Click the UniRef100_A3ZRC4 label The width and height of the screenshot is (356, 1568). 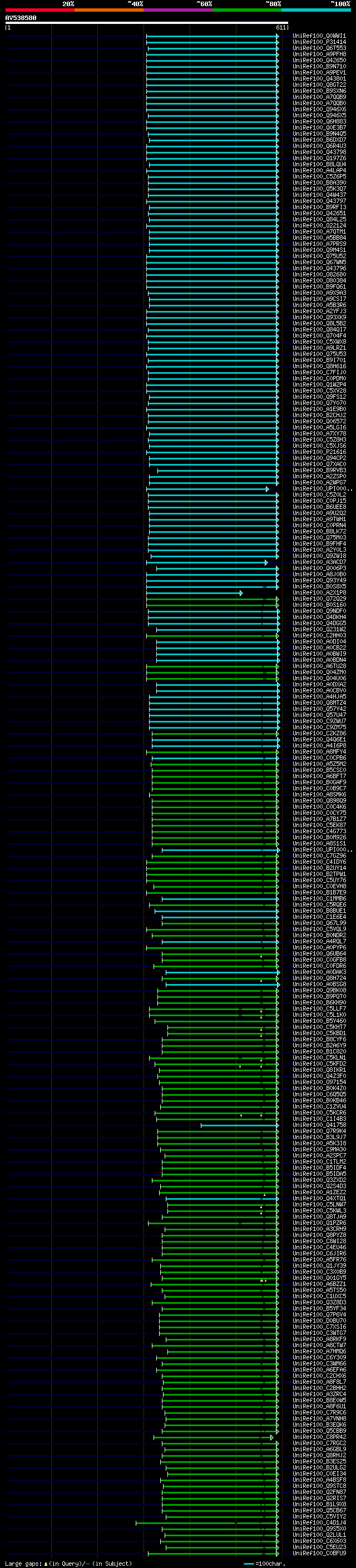coord(319,1394)
